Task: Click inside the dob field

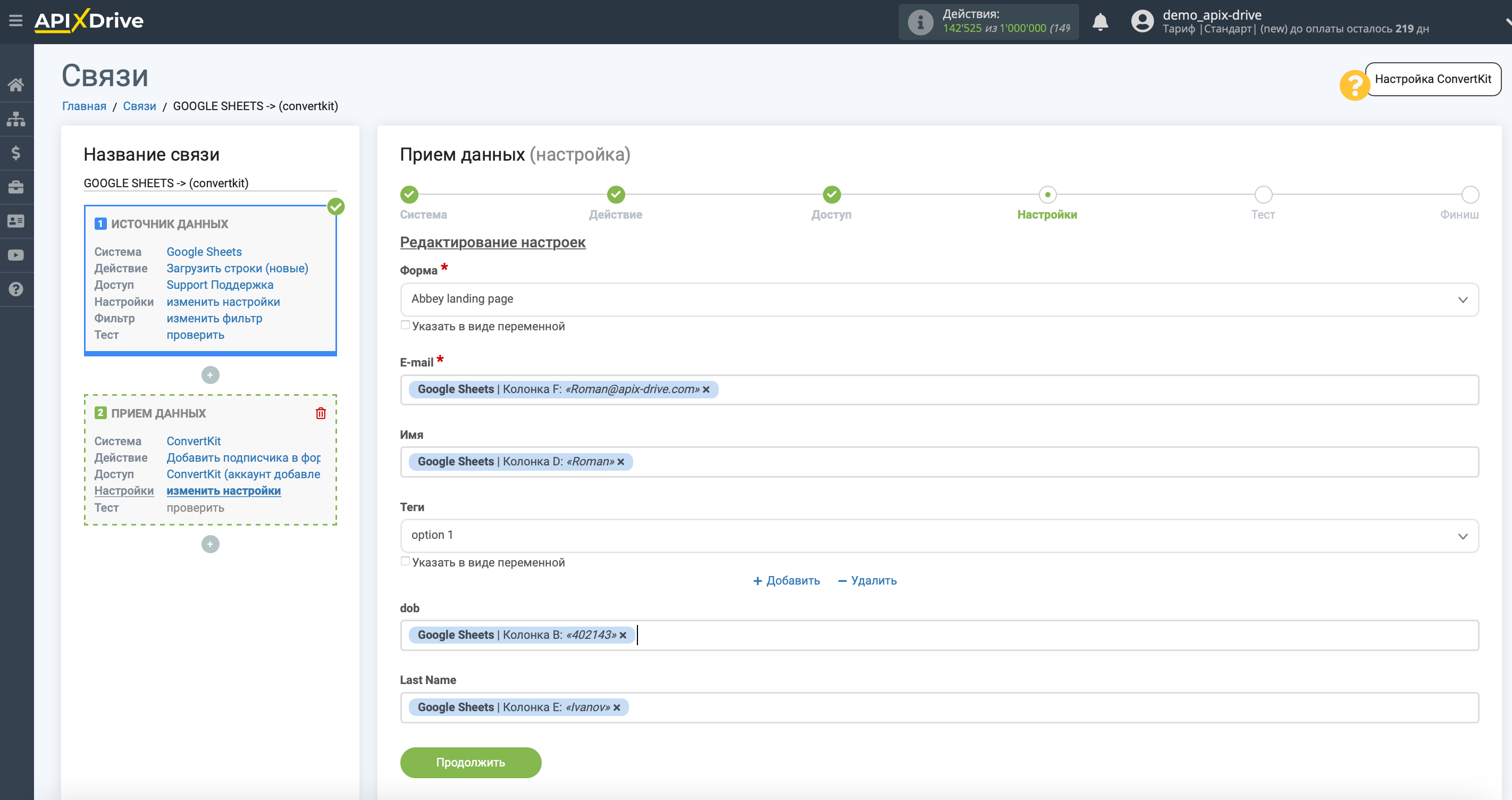Action: click(x=939, y=636)
